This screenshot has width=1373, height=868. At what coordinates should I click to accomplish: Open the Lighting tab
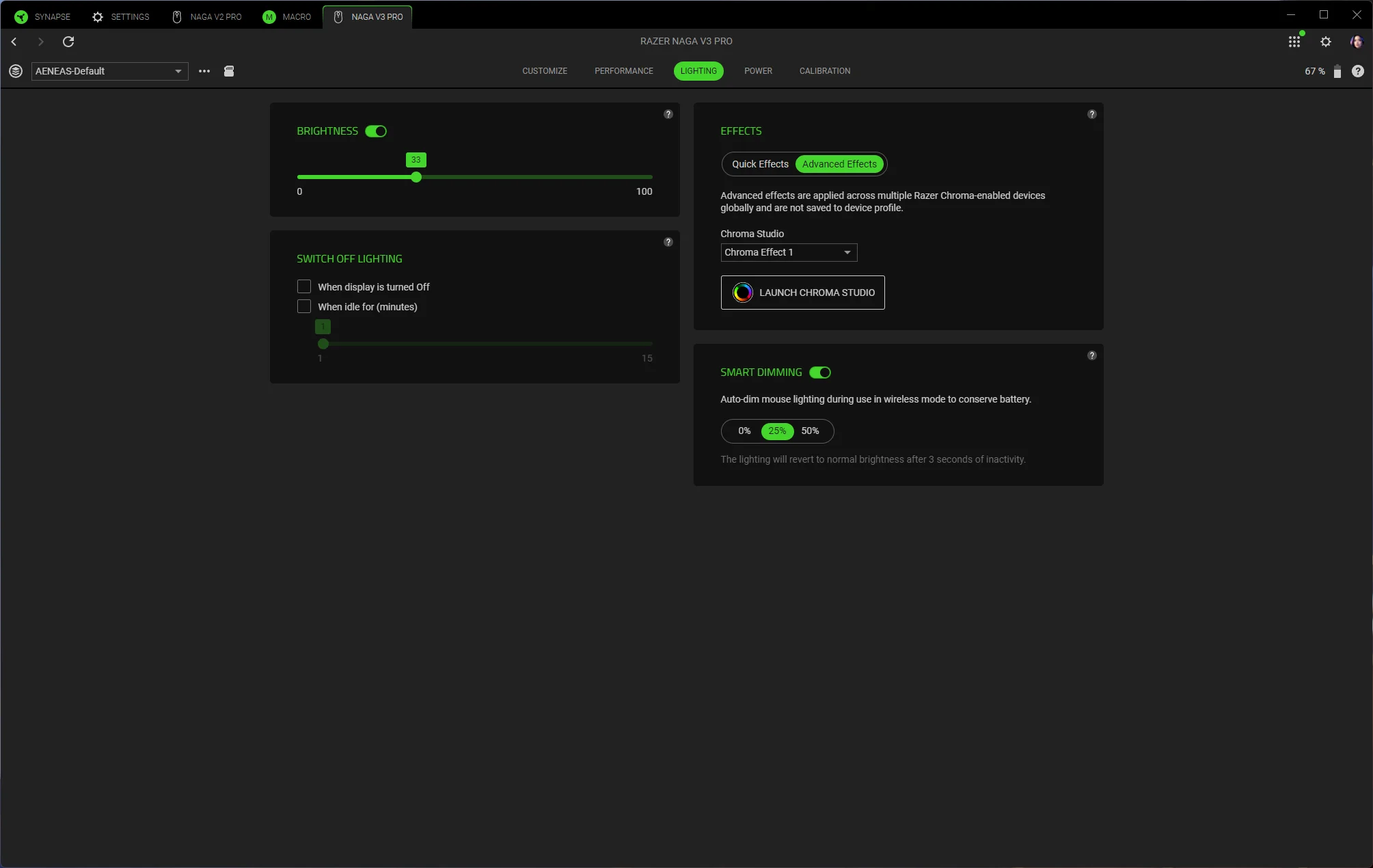(x=698, y=71)
